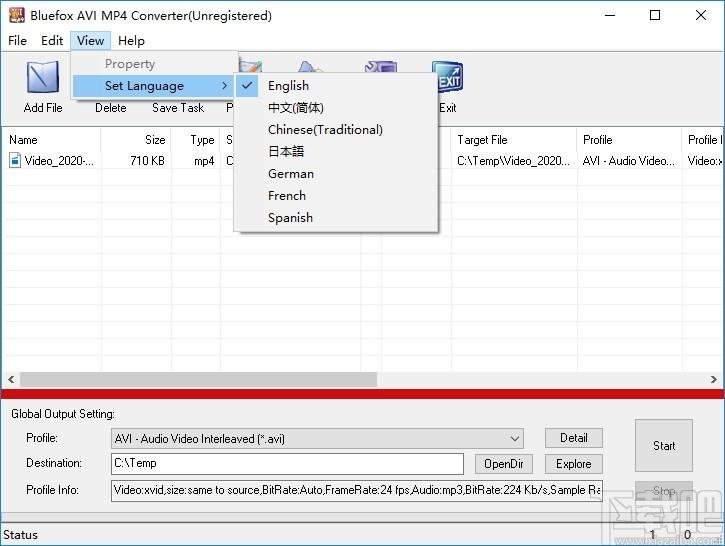
Task: Click the 710 KB size cell
Action: point(147,161)
